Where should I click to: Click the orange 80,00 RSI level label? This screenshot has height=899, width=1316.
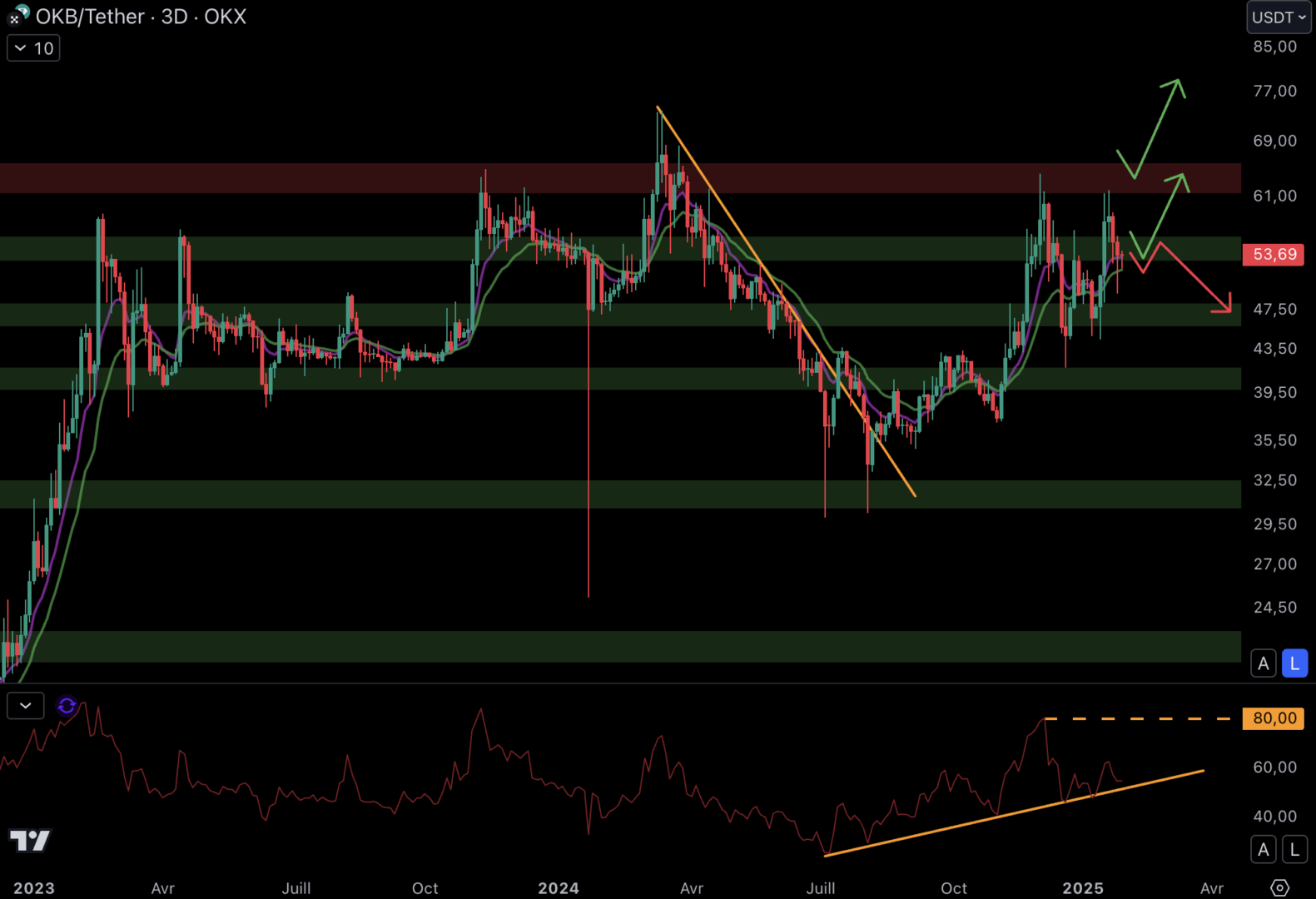[x=1273, y=718]
